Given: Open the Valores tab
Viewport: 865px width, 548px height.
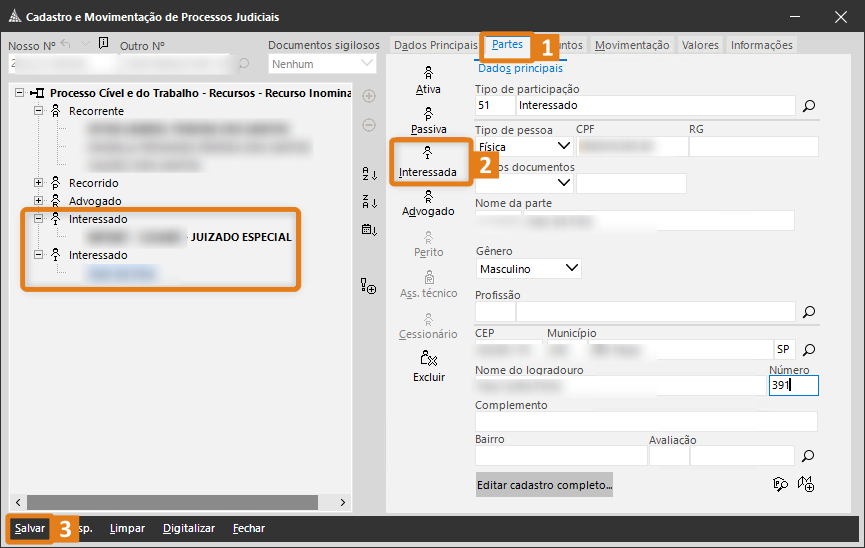Looking at the screenshot, I should coord(700,45).
